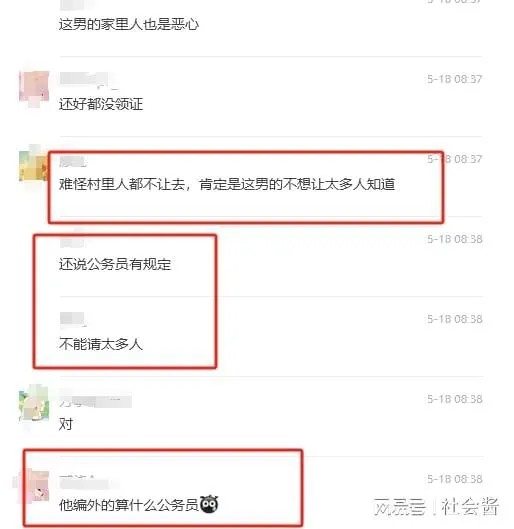Viewport: 514px width, 529px height.
Task: Select the comment 还好都没领证
Action: coord(101,104)
